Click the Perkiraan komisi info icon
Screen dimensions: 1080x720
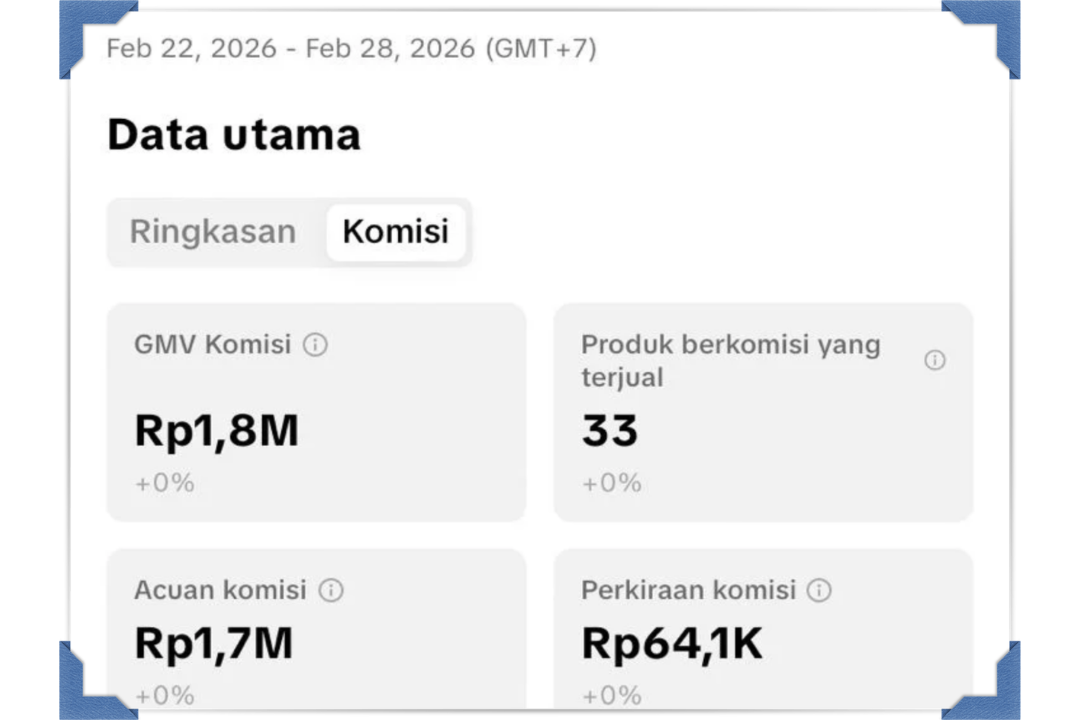coord(819,590)
